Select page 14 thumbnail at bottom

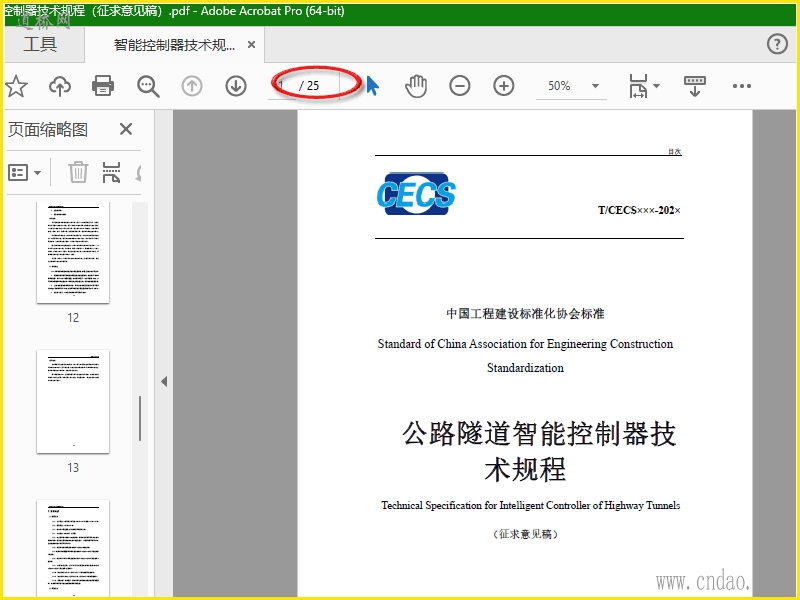[x=73, y=547]
